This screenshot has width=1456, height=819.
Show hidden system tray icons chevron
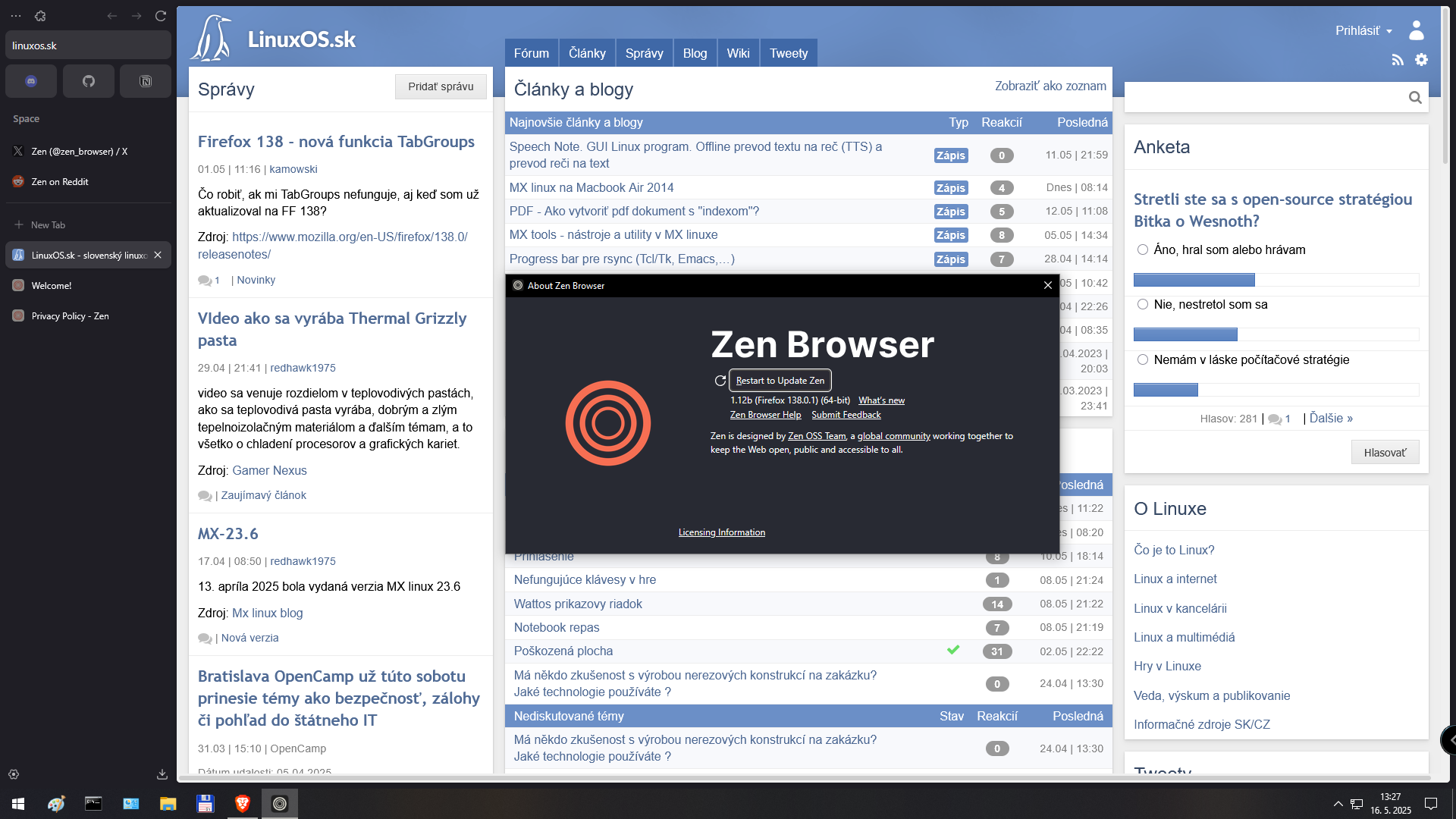(x=1338, y=804)
